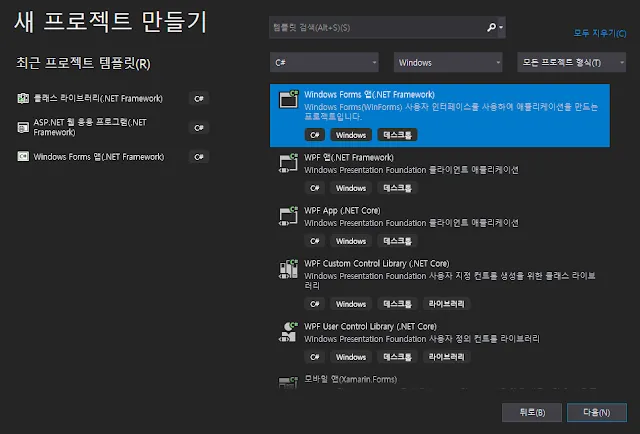Screen dimensions: 640x434
Task: Click description under WPF Custom Control Library
Action: point(450,281)
